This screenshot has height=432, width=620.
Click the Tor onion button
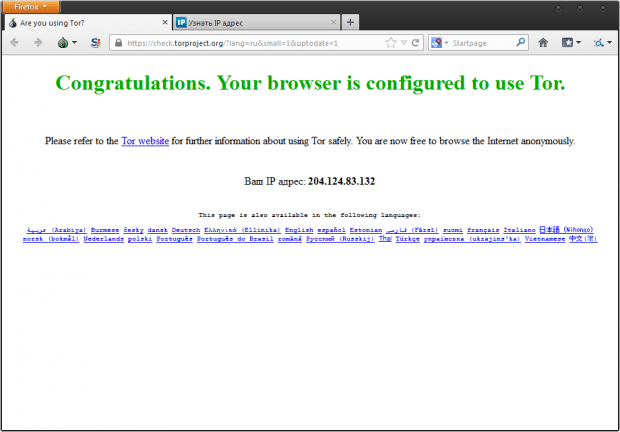(x=62, y=43)
